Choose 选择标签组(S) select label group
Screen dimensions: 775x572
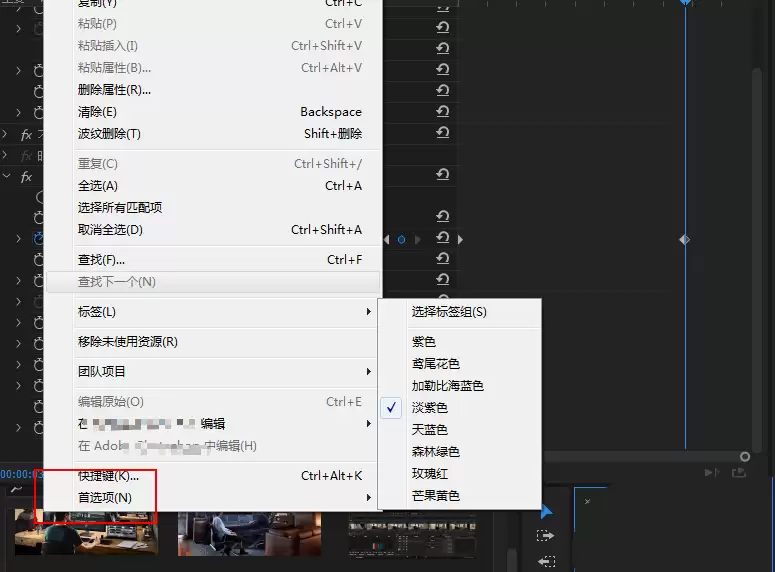460,312
